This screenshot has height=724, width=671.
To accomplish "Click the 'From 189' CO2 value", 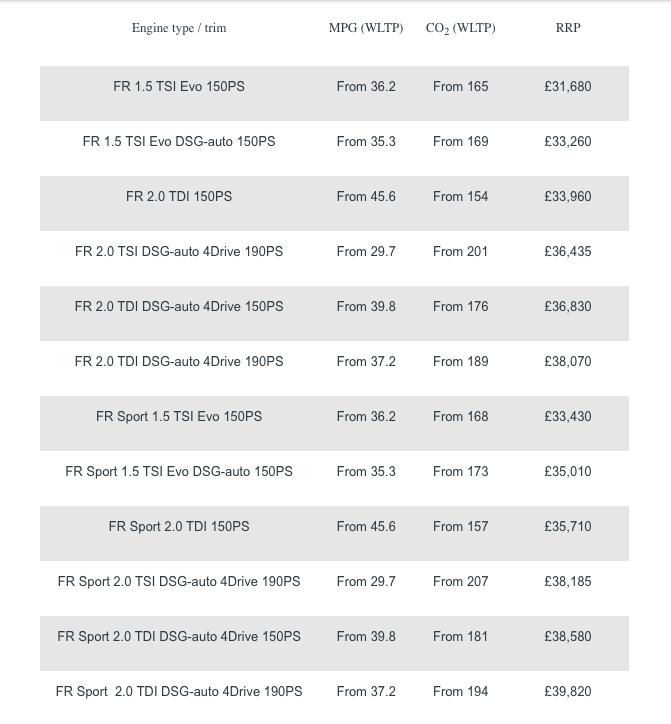I will (x=461, y=362).
